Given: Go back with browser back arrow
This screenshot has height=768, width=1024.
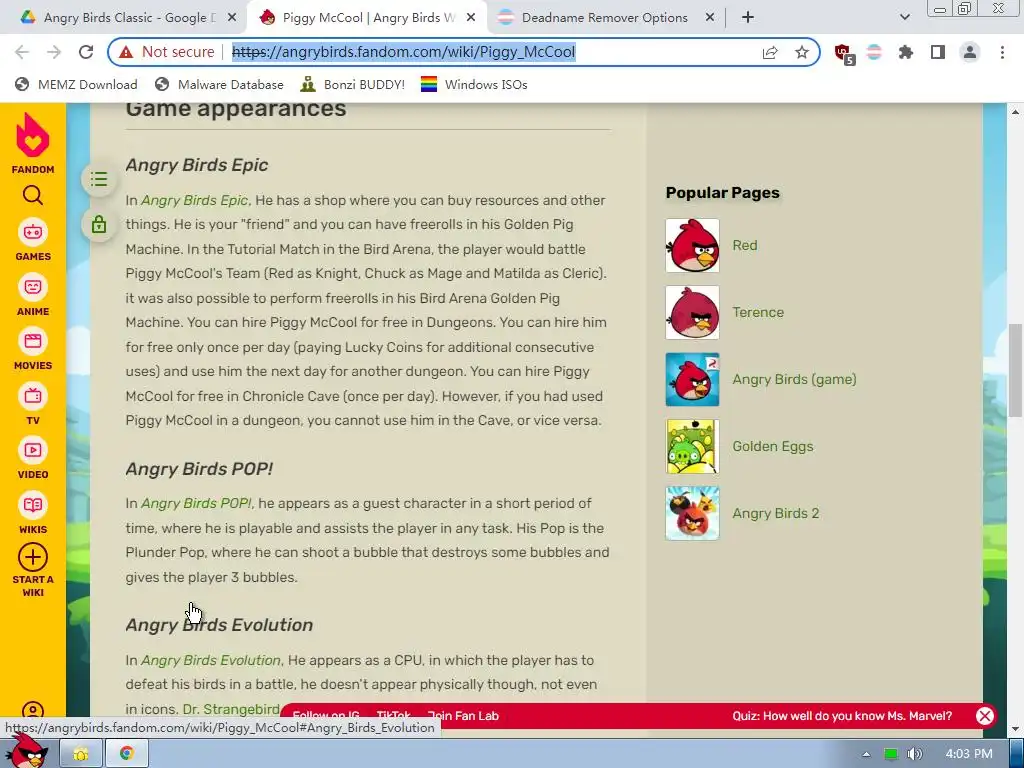Looking at the screenshot, I should pos(22,52).
